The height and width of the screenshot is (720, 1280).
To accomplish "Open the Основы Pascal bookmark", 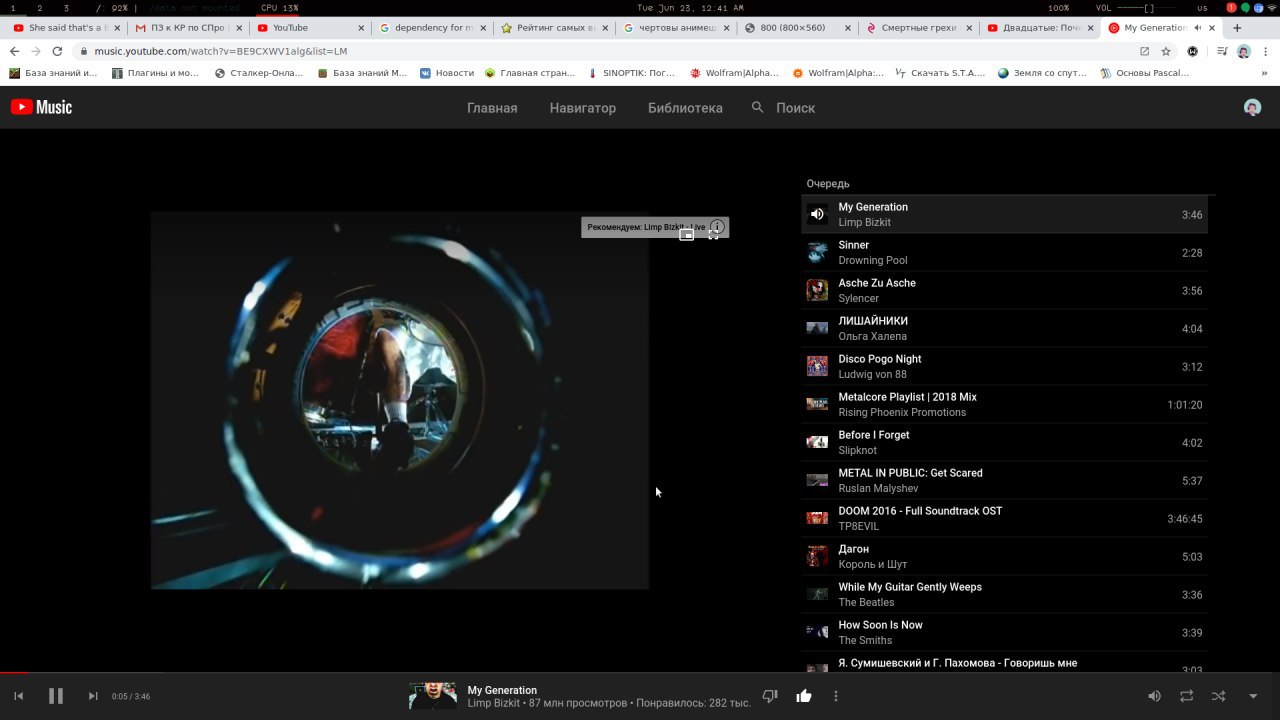I will point(1145,73).
